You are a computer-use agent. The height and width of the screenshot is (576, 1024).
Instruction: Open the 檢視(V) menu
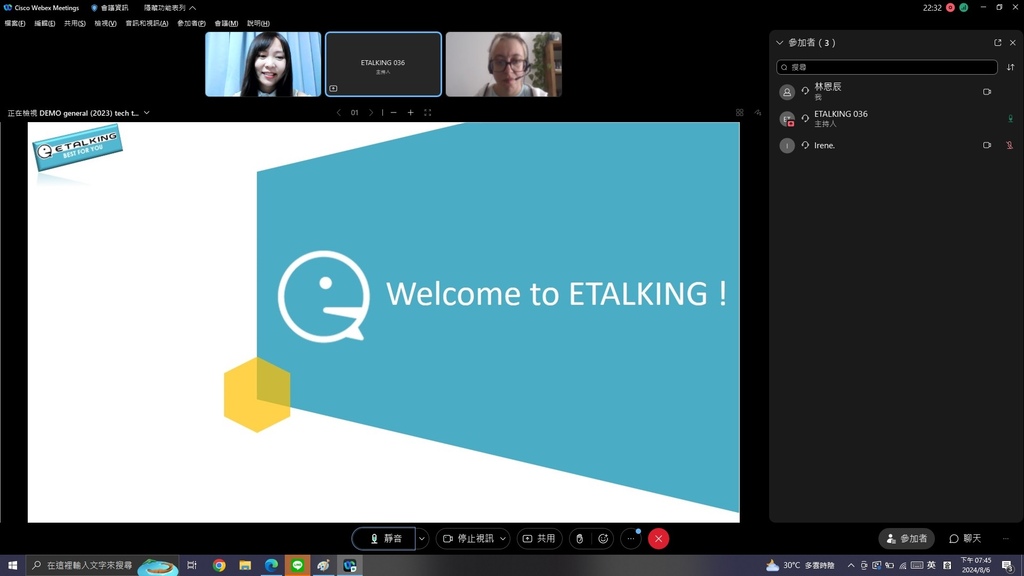(x=105, y=24)
